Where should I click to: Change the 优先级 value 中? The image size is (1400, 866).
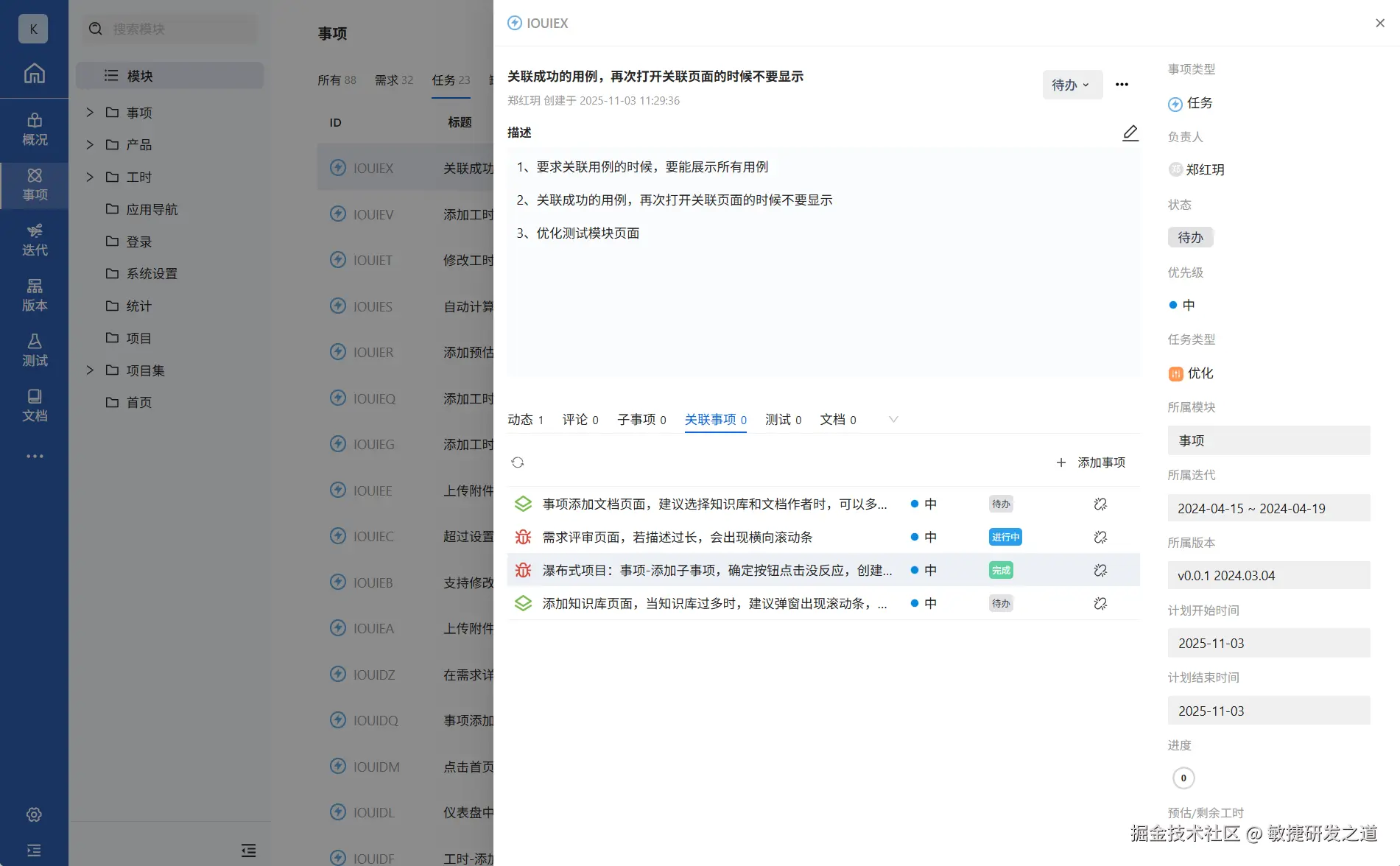pos(1182,305)
